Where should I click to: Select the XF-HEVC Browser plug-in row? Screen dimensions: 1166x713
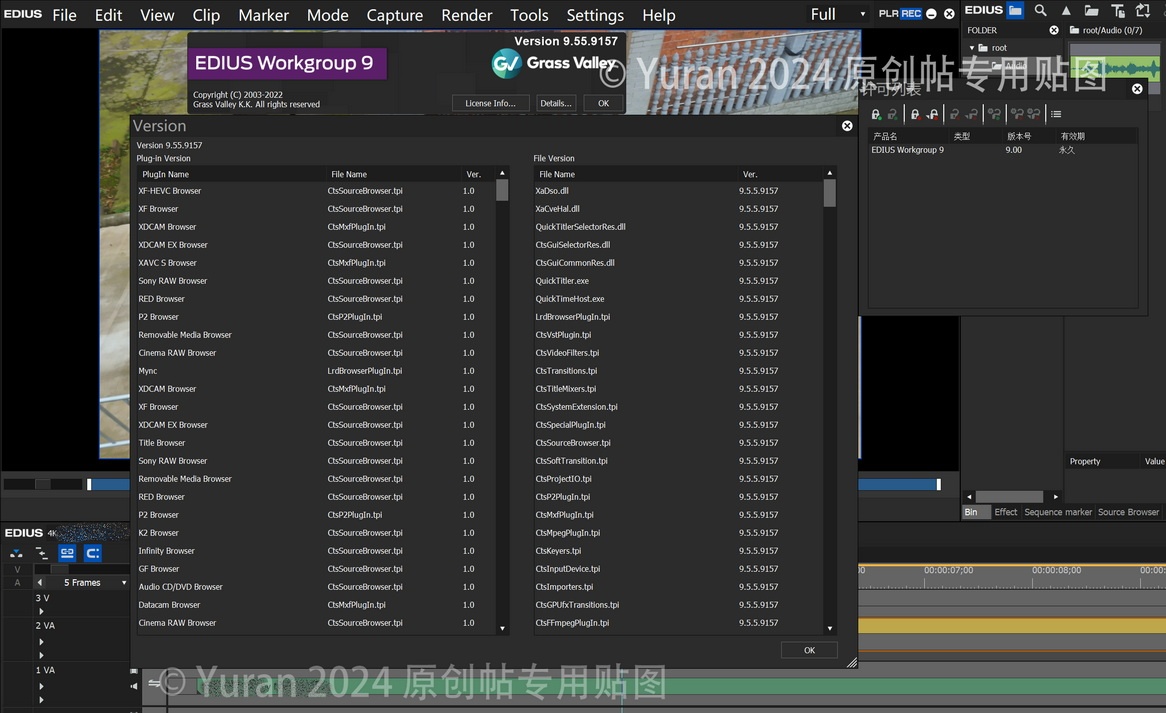tap(316, 191)
